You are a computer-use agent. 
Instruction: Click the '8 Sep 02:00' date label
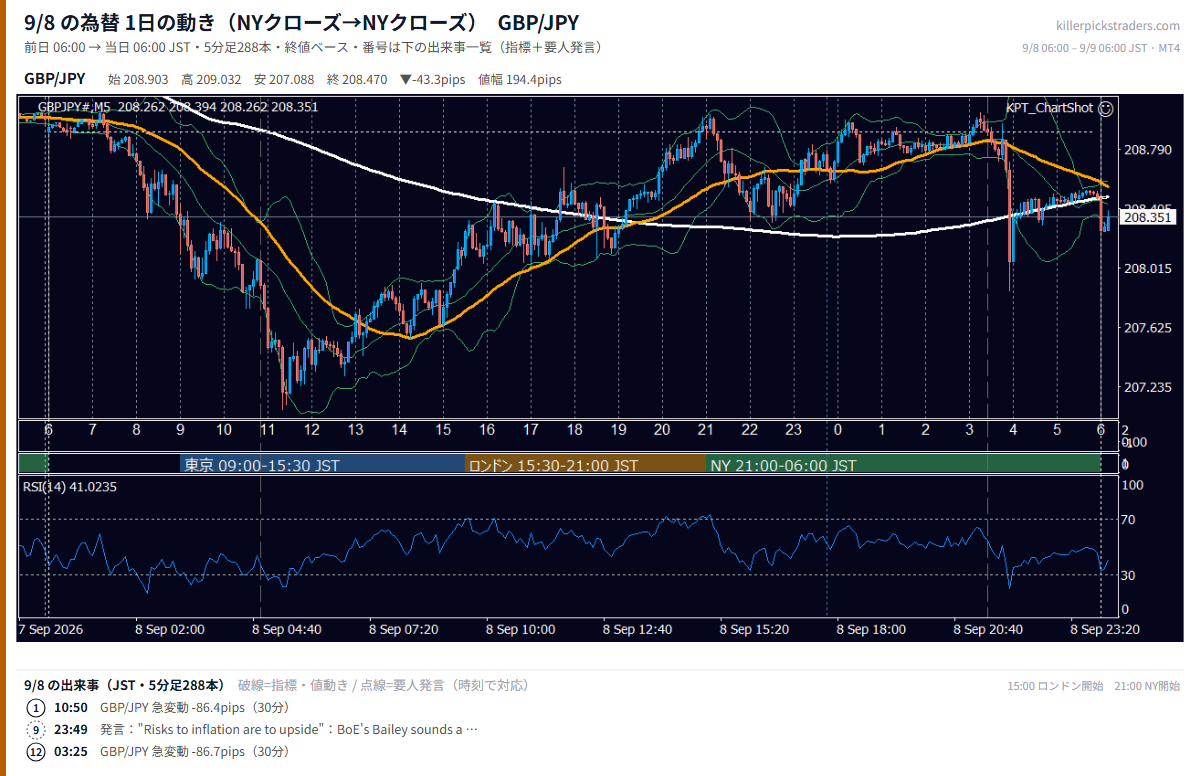170,630
